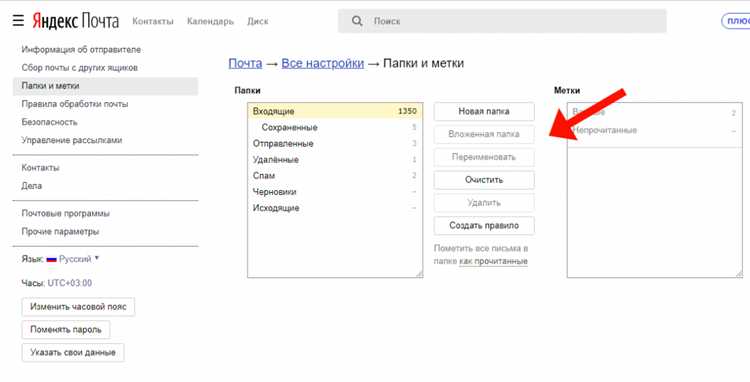Open the Контакты header link

coord(153,21)
